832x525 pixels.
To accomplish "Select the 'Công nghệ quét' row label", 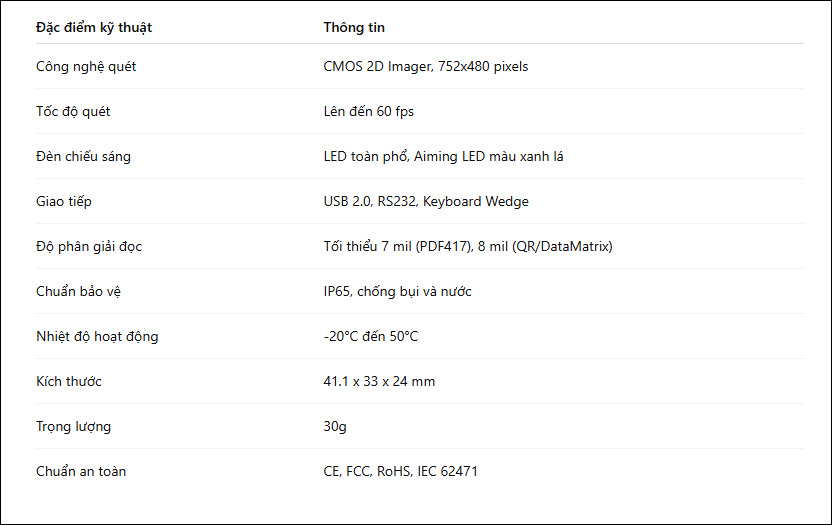I will (86, 67).
